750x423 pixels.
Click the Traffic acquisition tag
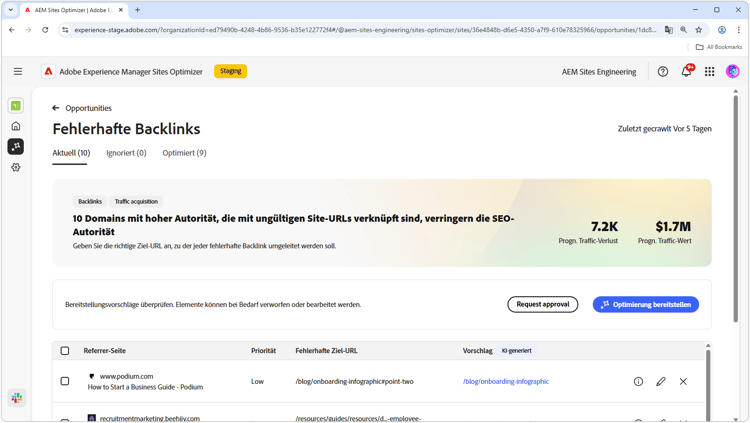coord(136,201)
